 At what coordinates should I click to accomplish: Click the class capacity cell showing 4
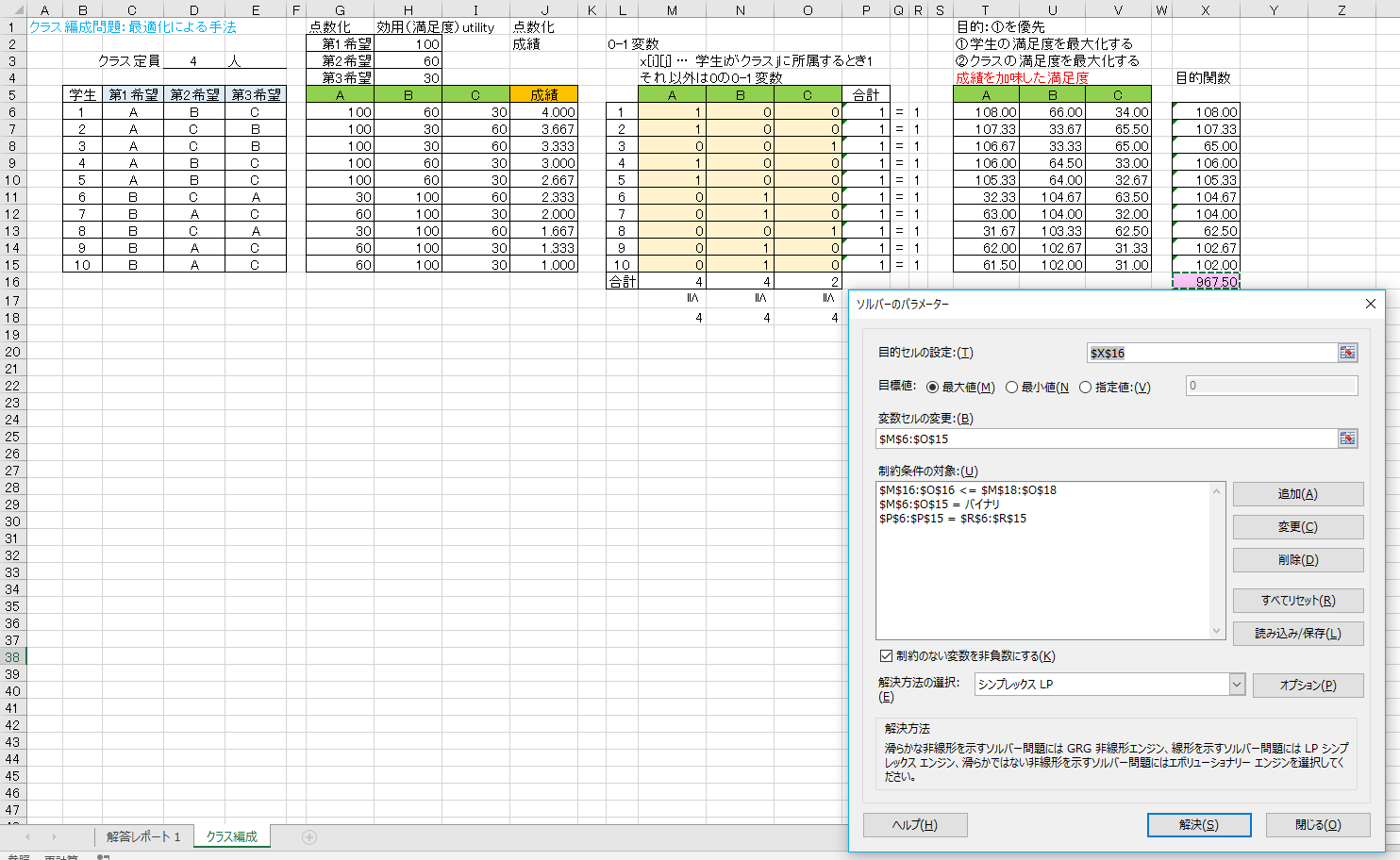pyautogui.click(x=193, y=61)
